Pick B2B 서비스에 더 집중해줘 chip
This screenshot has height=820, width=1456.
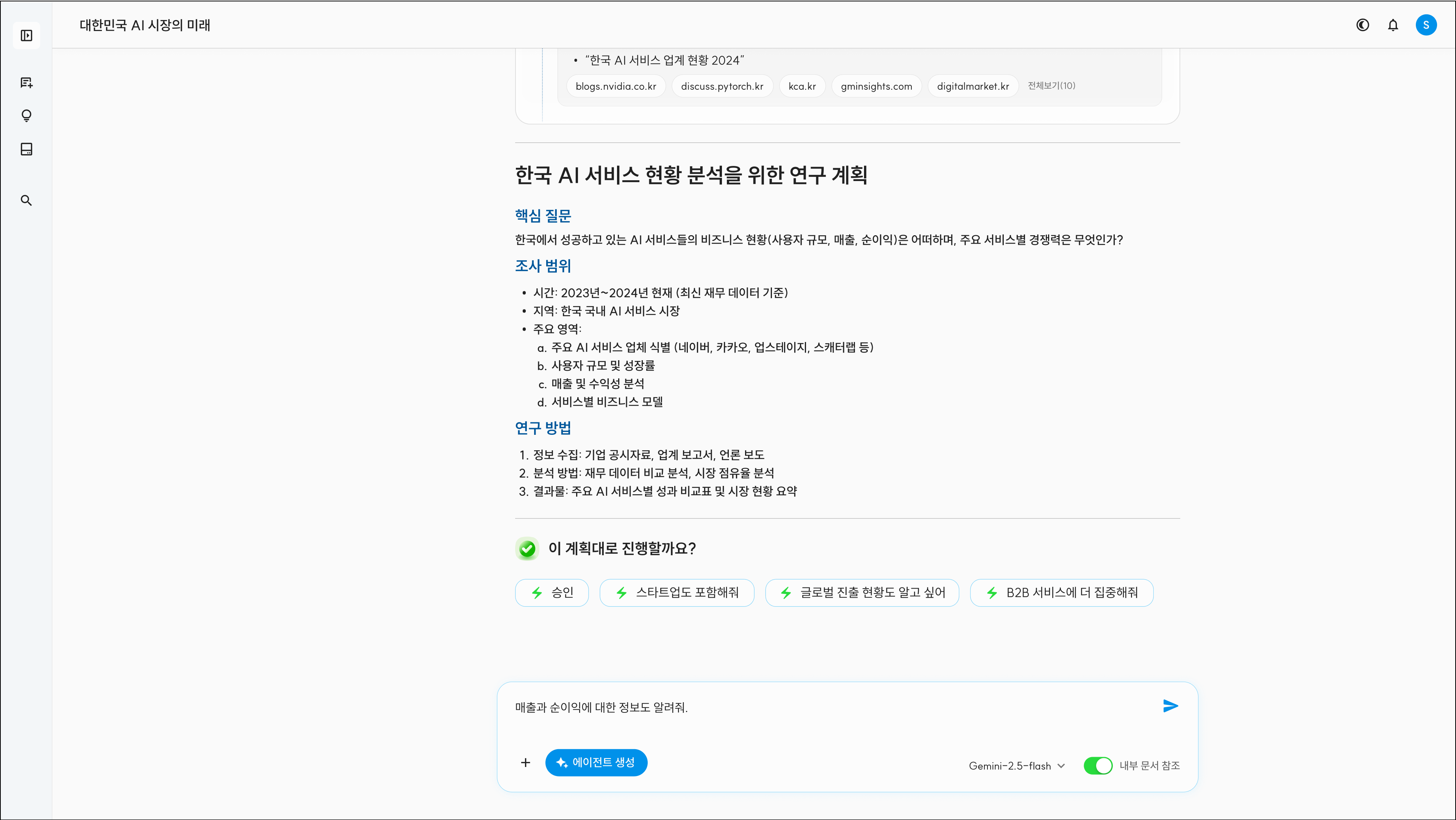[x=1061, y=593]
